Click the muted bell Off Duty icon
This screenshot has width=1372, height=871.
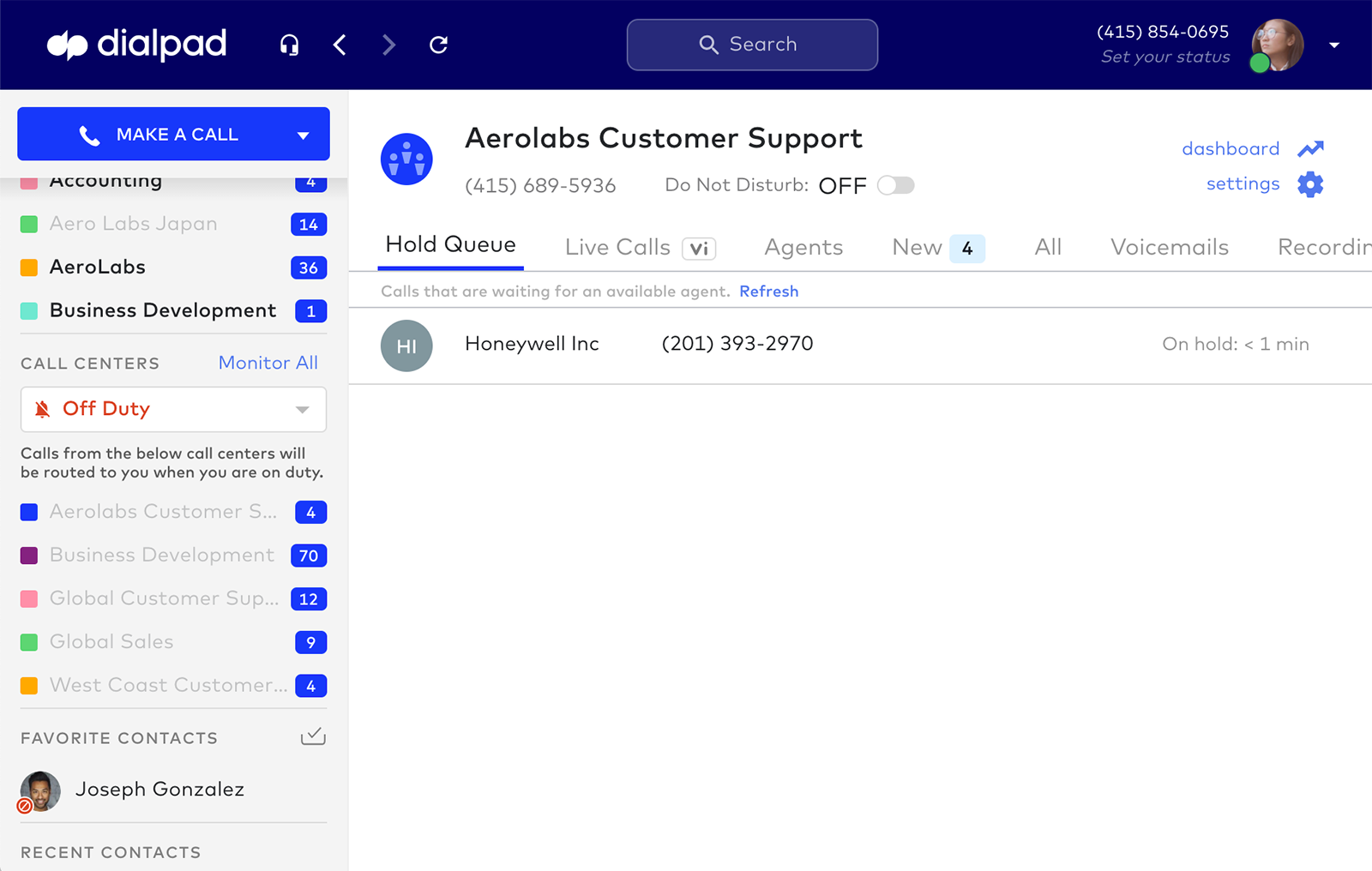[42, 409]
